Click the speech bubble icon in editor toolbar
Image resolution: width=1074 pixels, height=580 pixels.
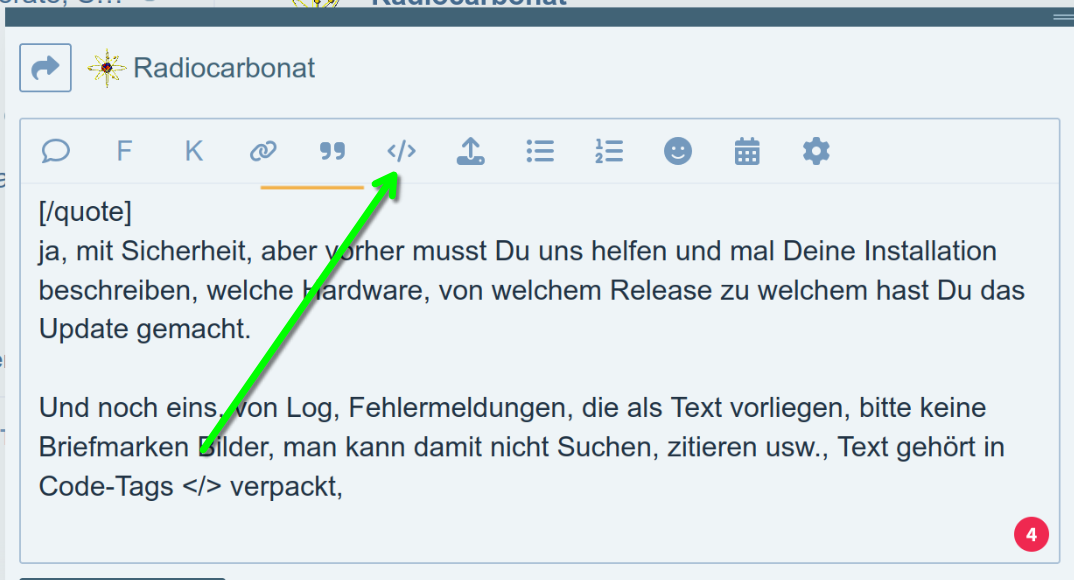click(56, 151)
